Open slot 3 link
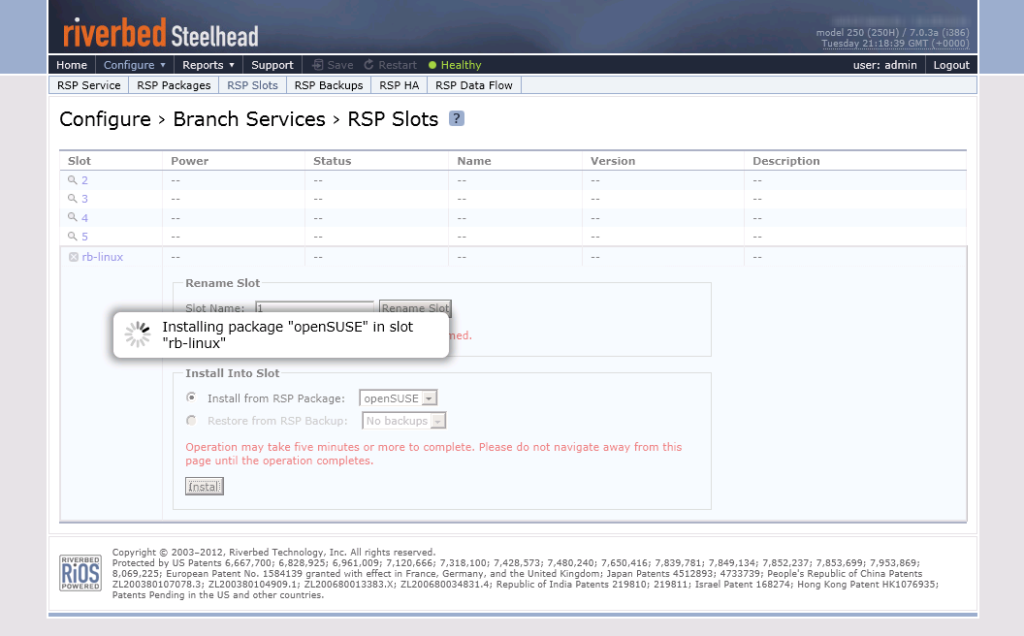The height and width of the screenshot is (636, 1024). (85, 199)
